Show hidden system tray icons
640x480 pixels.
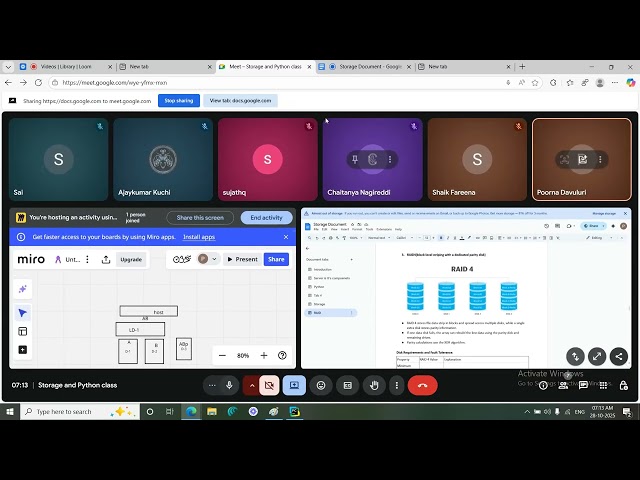(527, 412)
